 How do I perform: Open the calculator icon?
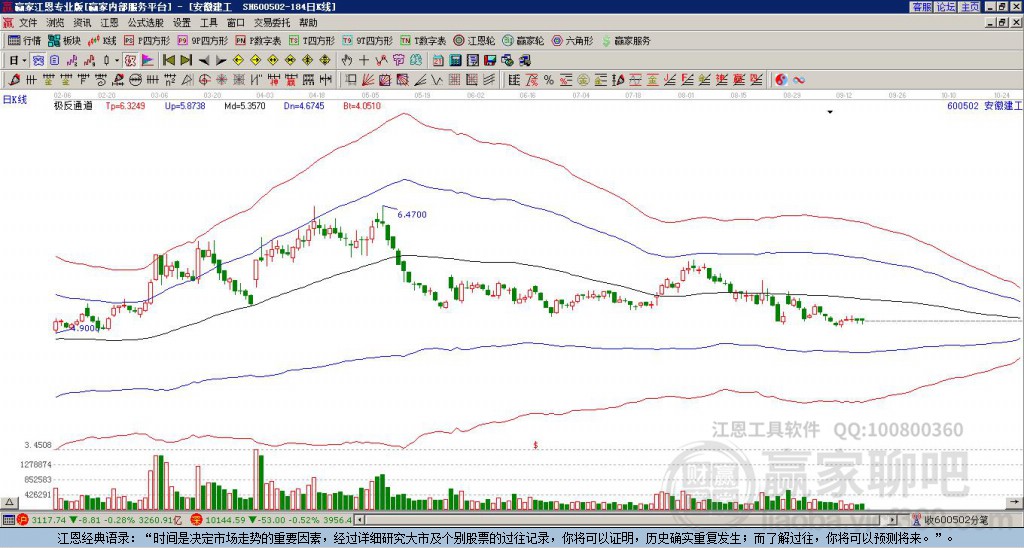pyautogui.click(x=455, y=61)
